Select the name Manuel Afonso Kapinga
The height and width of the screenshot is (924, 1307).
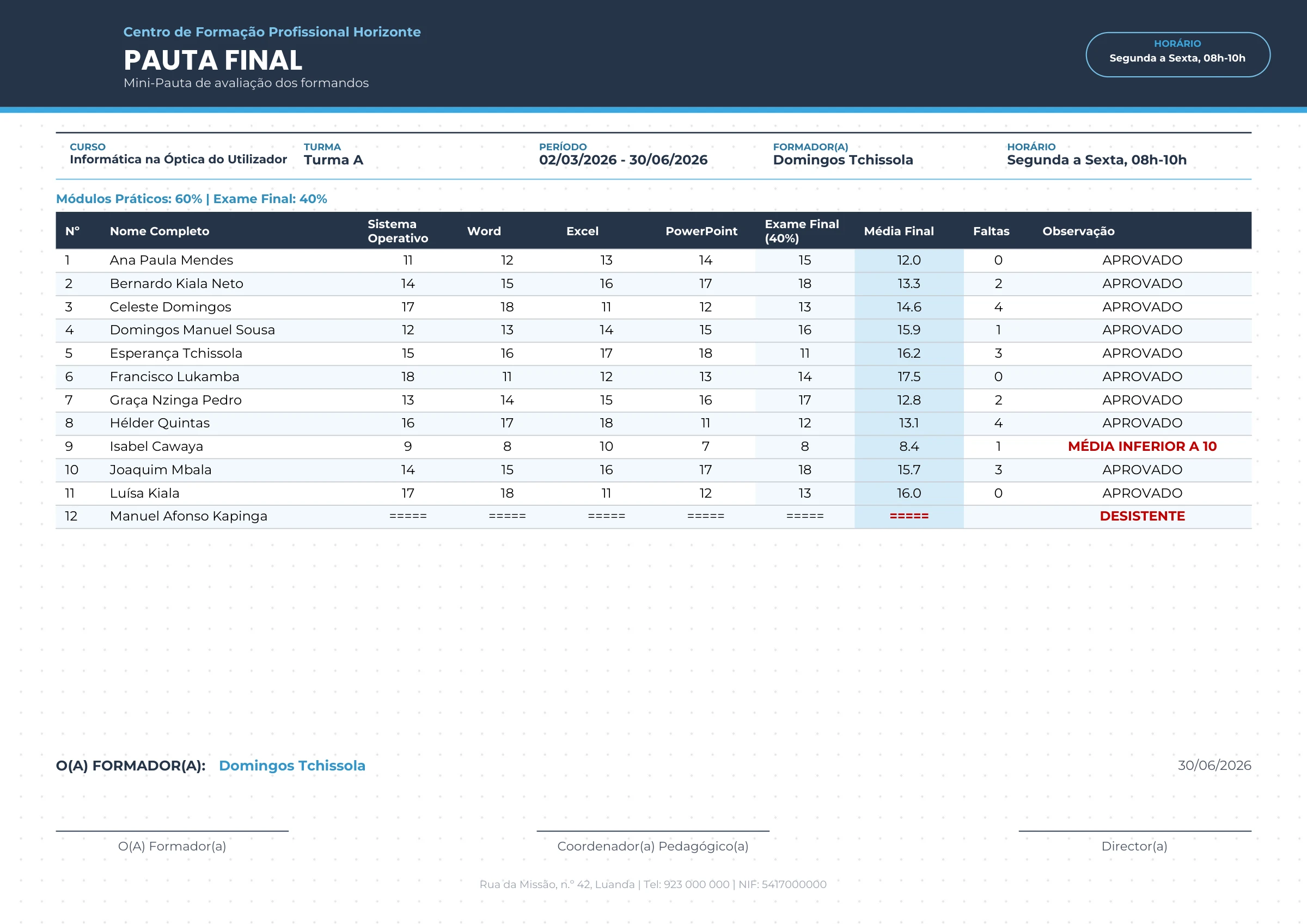tap(188, 516)
